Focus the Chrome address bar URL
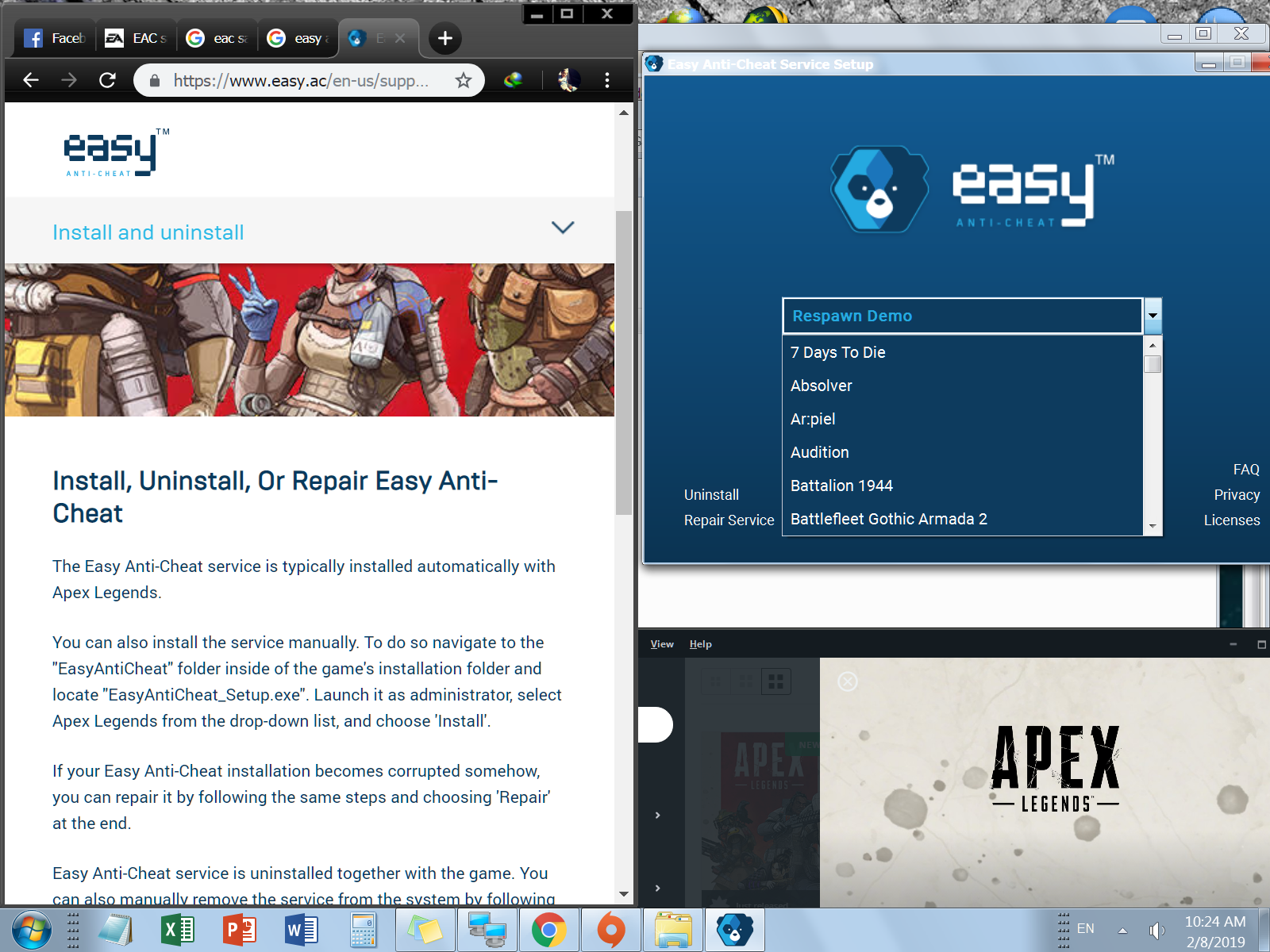The width and height of the screenshot is (1270, 952). 302,80
